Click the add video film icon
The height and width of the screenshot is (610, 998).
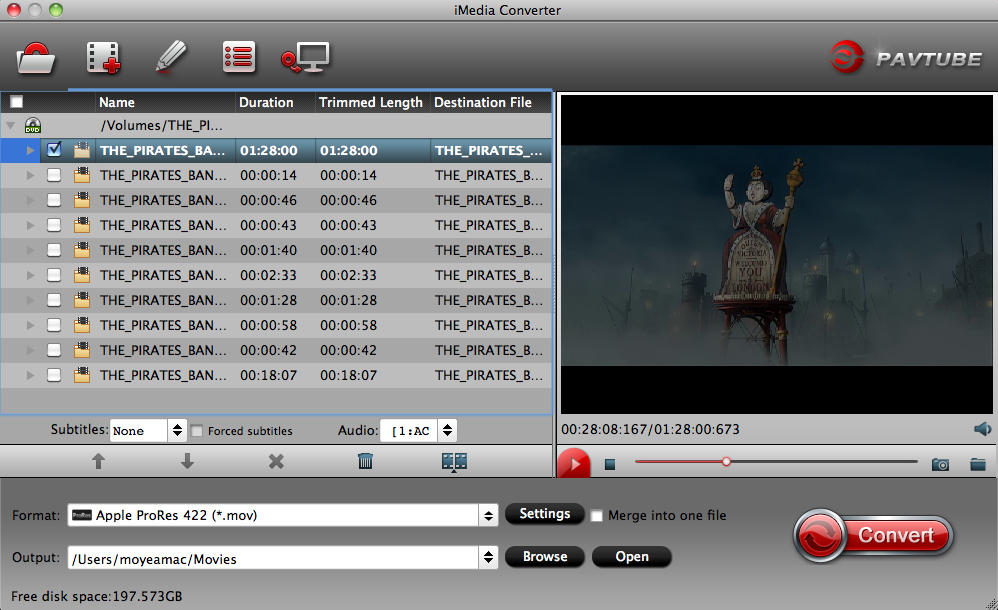click(103, 58)
